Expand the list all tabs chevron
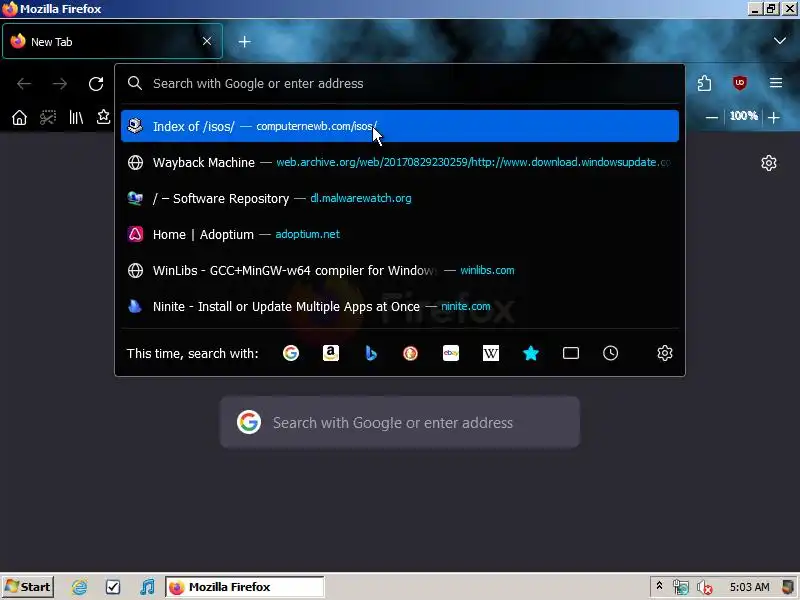 (780, 41)
